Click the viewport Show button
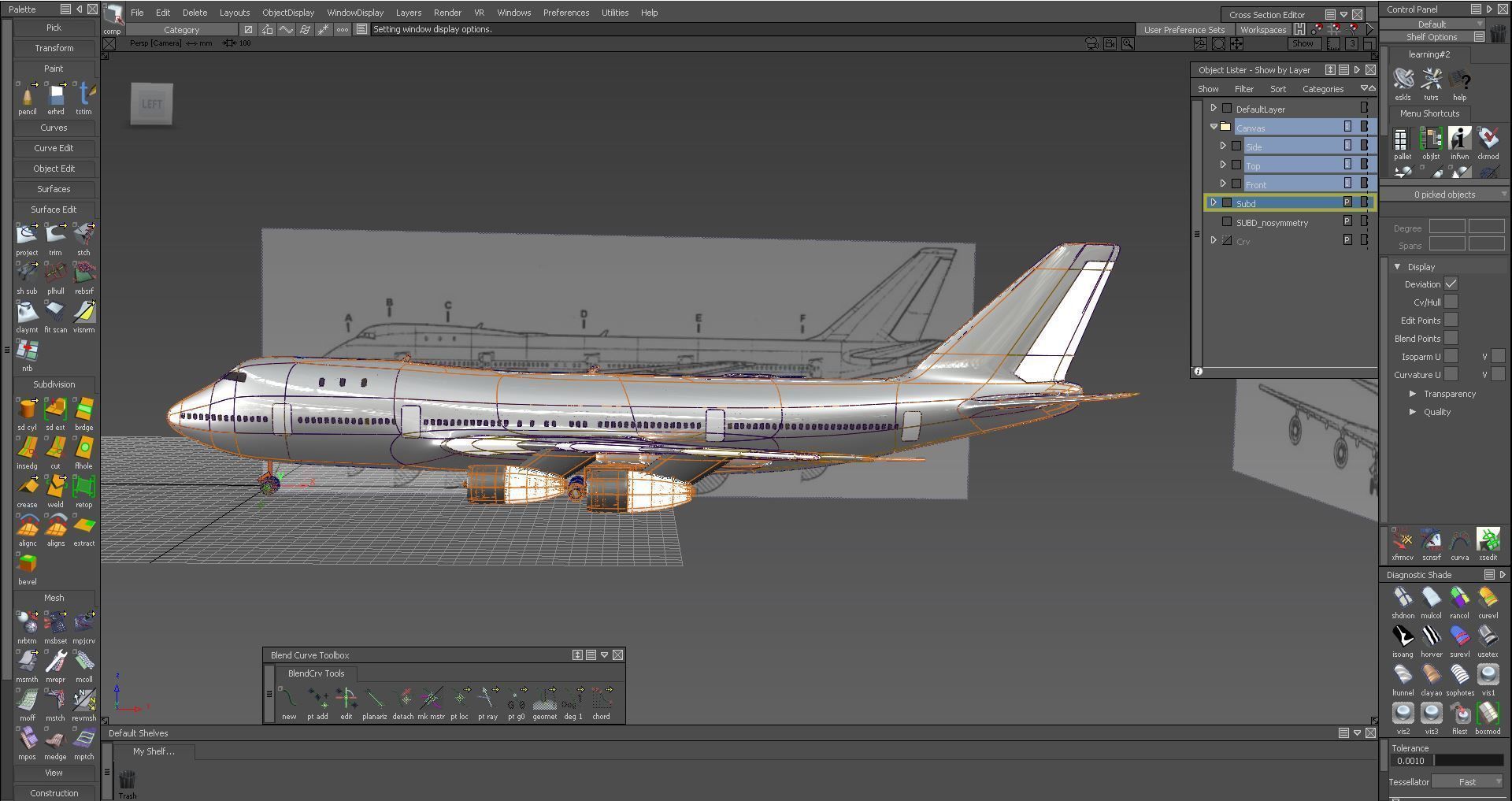This screenshot has height=801, width=1512. 1303,43
